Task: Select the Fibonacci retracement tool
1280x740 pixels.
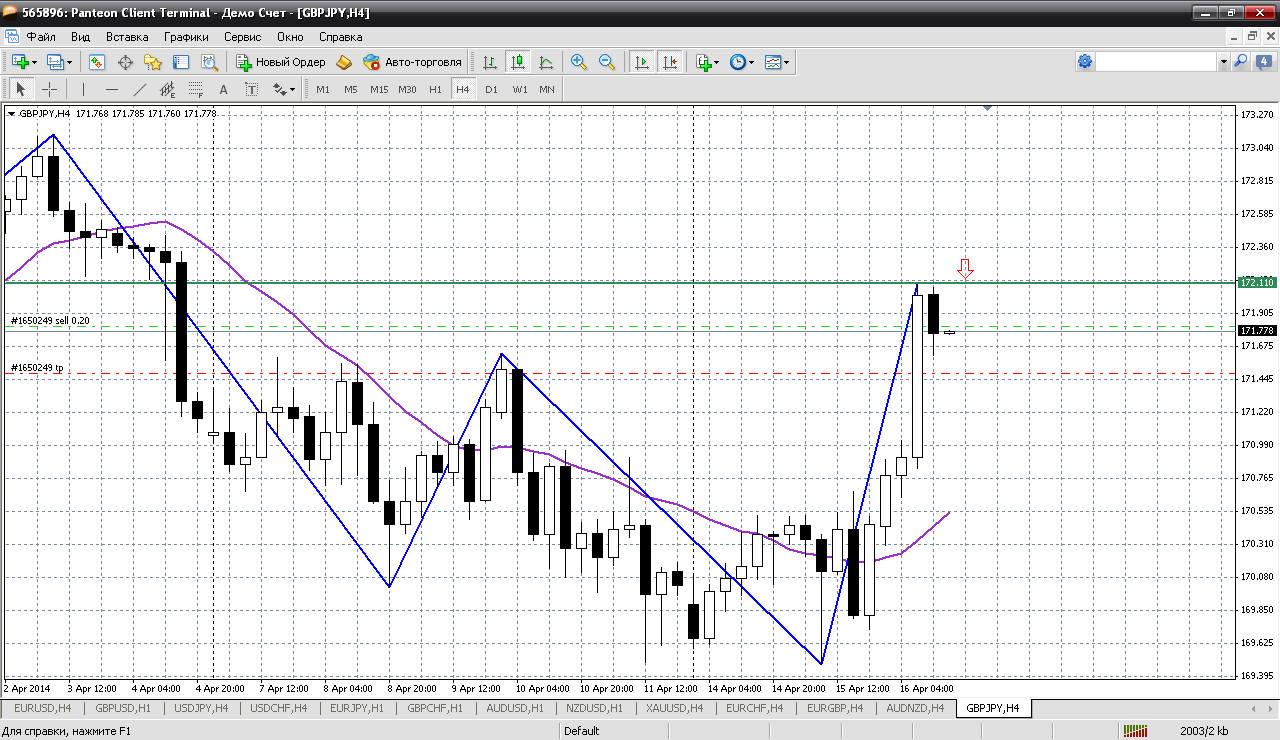Action: 196,89
